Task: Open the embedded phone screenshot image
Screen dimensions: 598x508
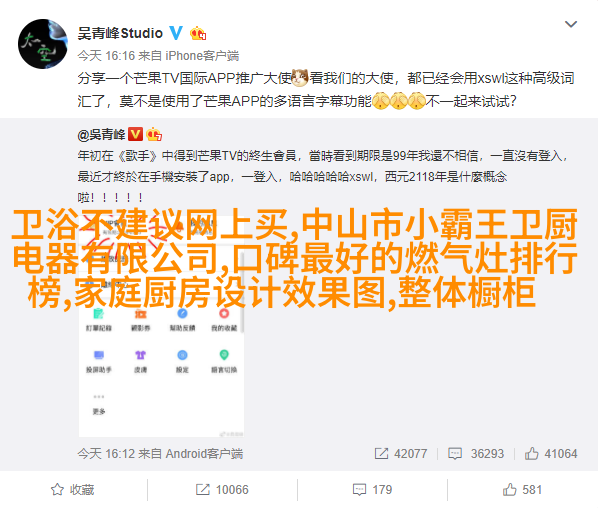Action: 161,326
